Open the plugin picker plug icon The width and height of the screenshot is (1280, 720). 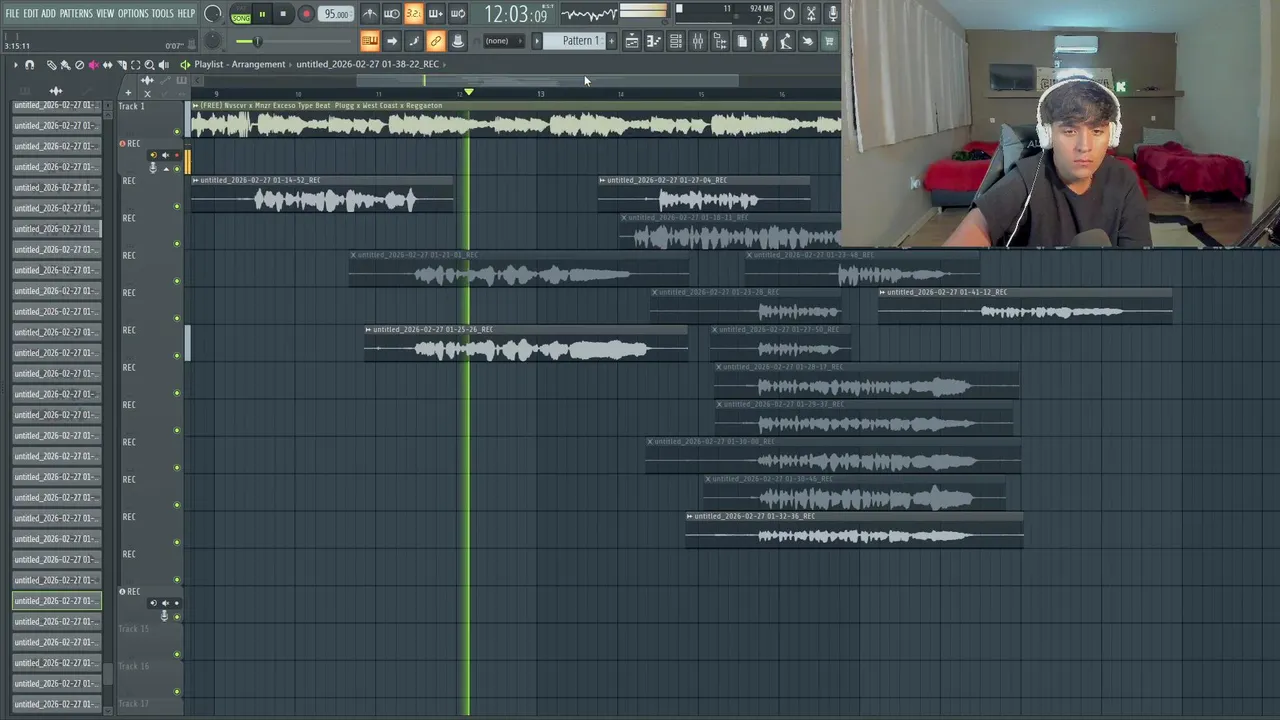(x=764, y=41)
